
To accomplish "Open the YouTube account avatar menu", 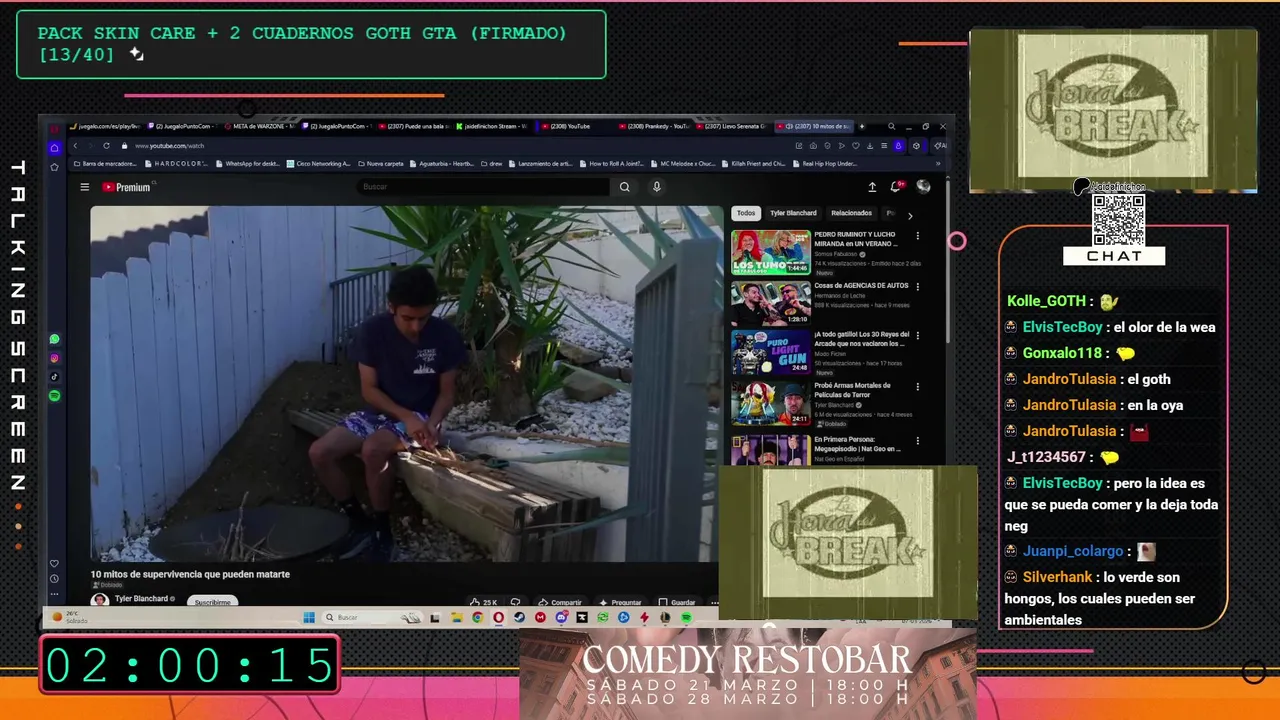I will pos(923,187).
